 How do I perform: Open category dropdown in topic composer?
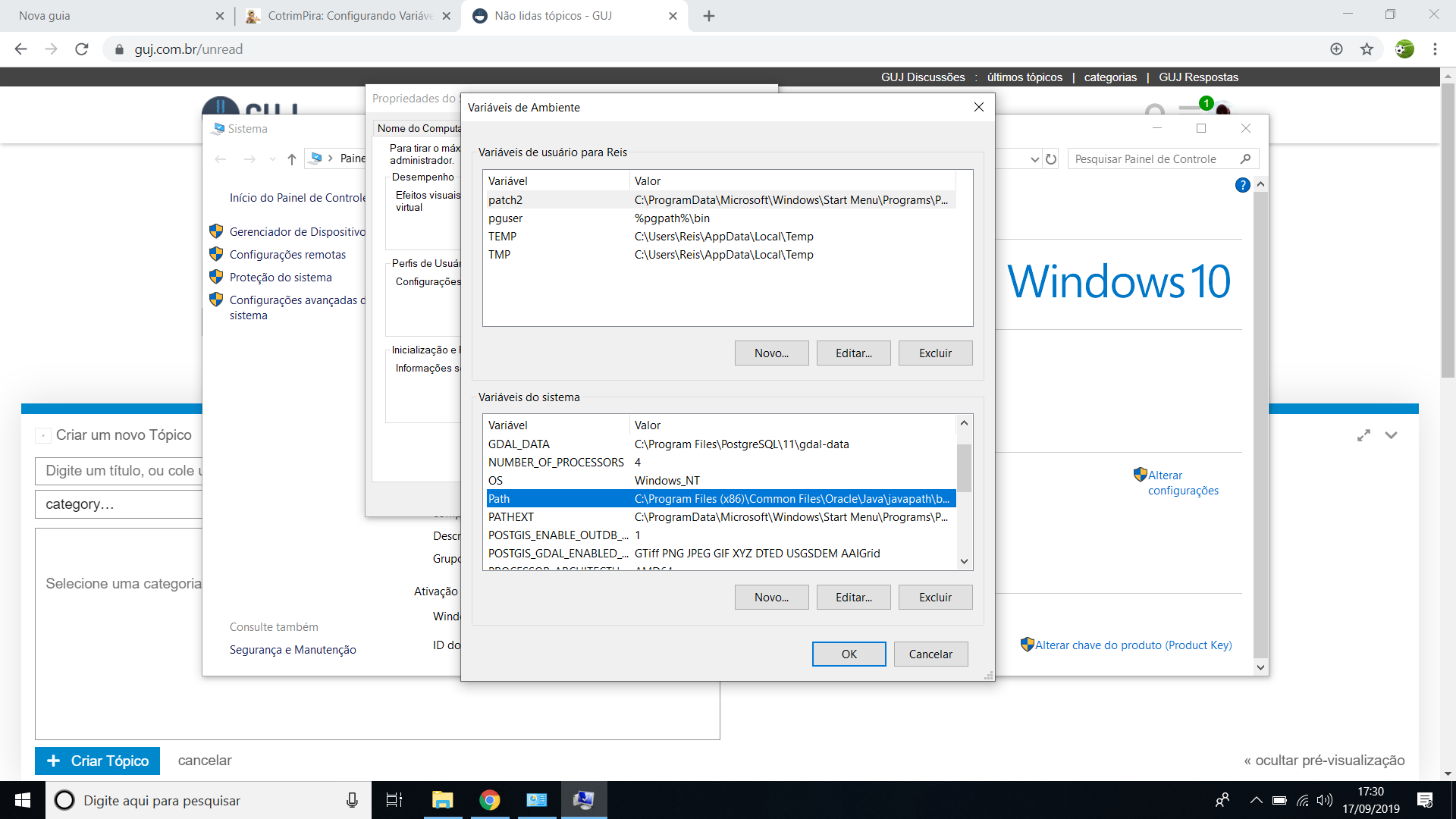point(119,504)
